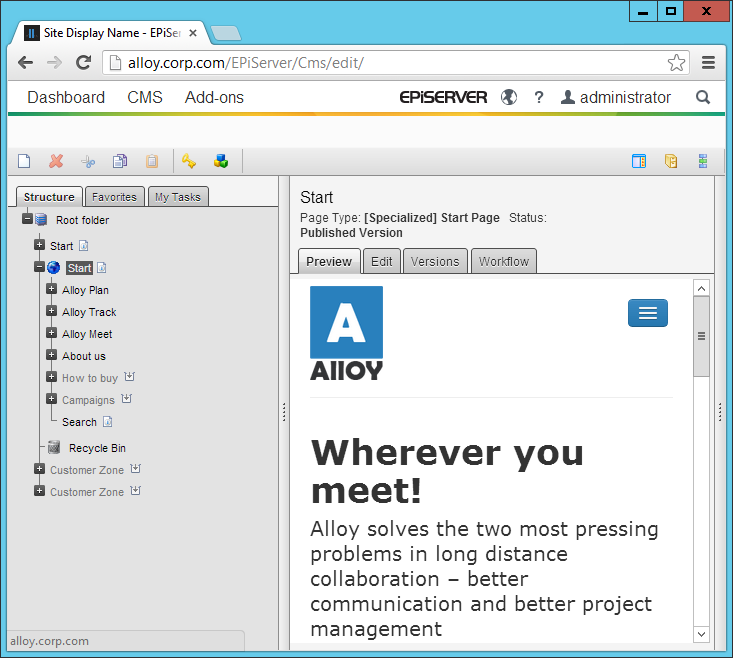Click the Paste clipboard toolbar icon
733x658 pixels.
[152, 161]
